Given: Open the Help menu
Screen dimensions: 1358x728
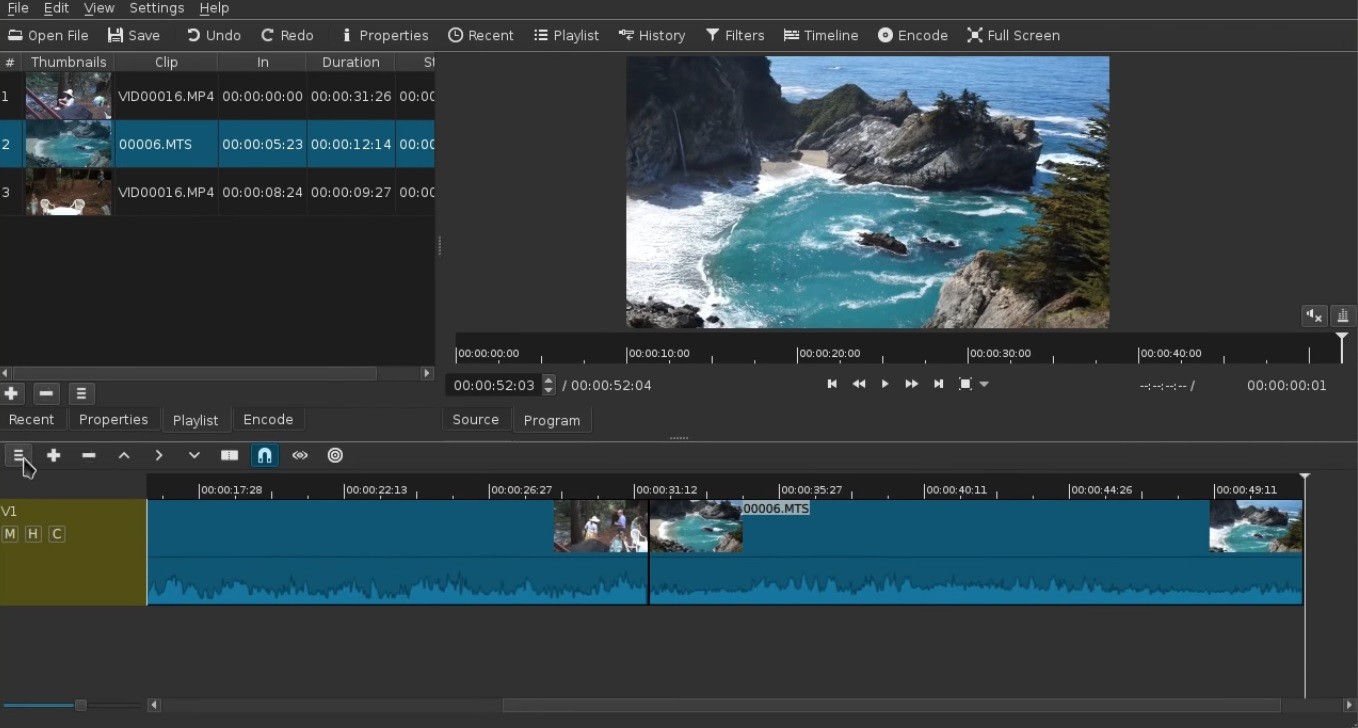Looking at the screenshot, I should click(x=214, y=8).
